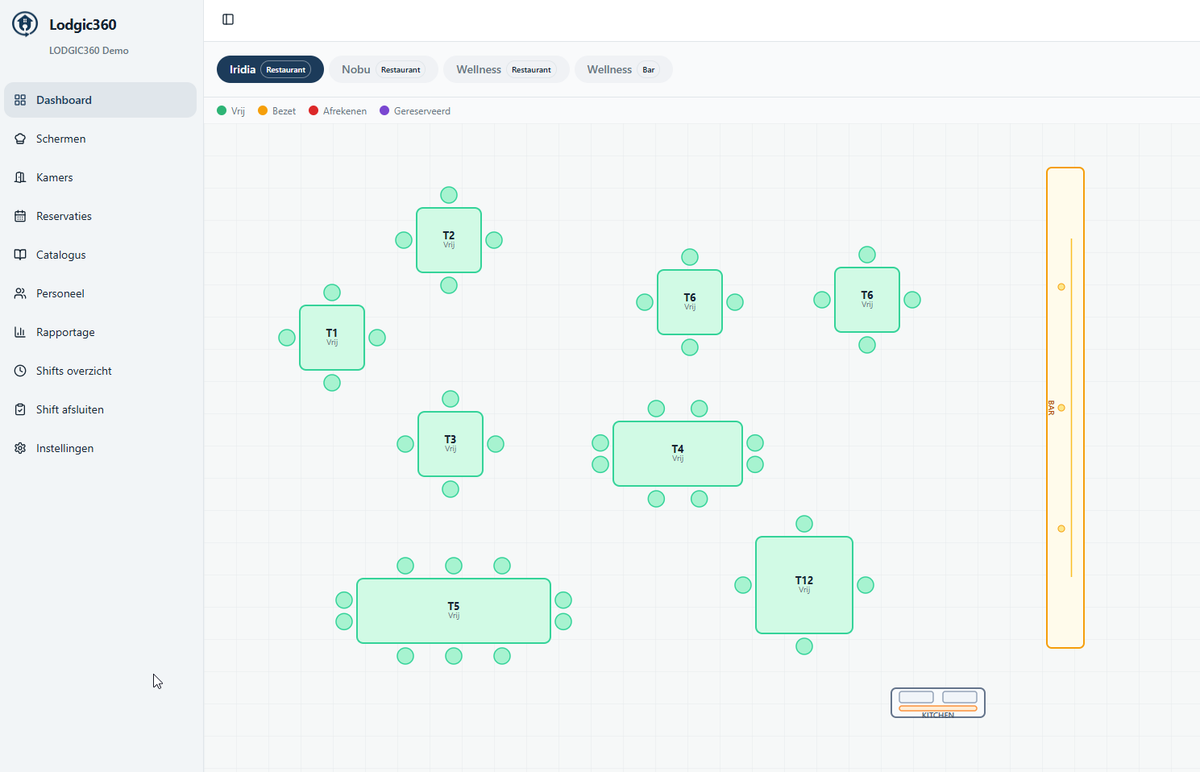The image size is (1200, 772).
Task: Click the KITCHEN element
Action: pyautogui.click(x=938, y=703)
